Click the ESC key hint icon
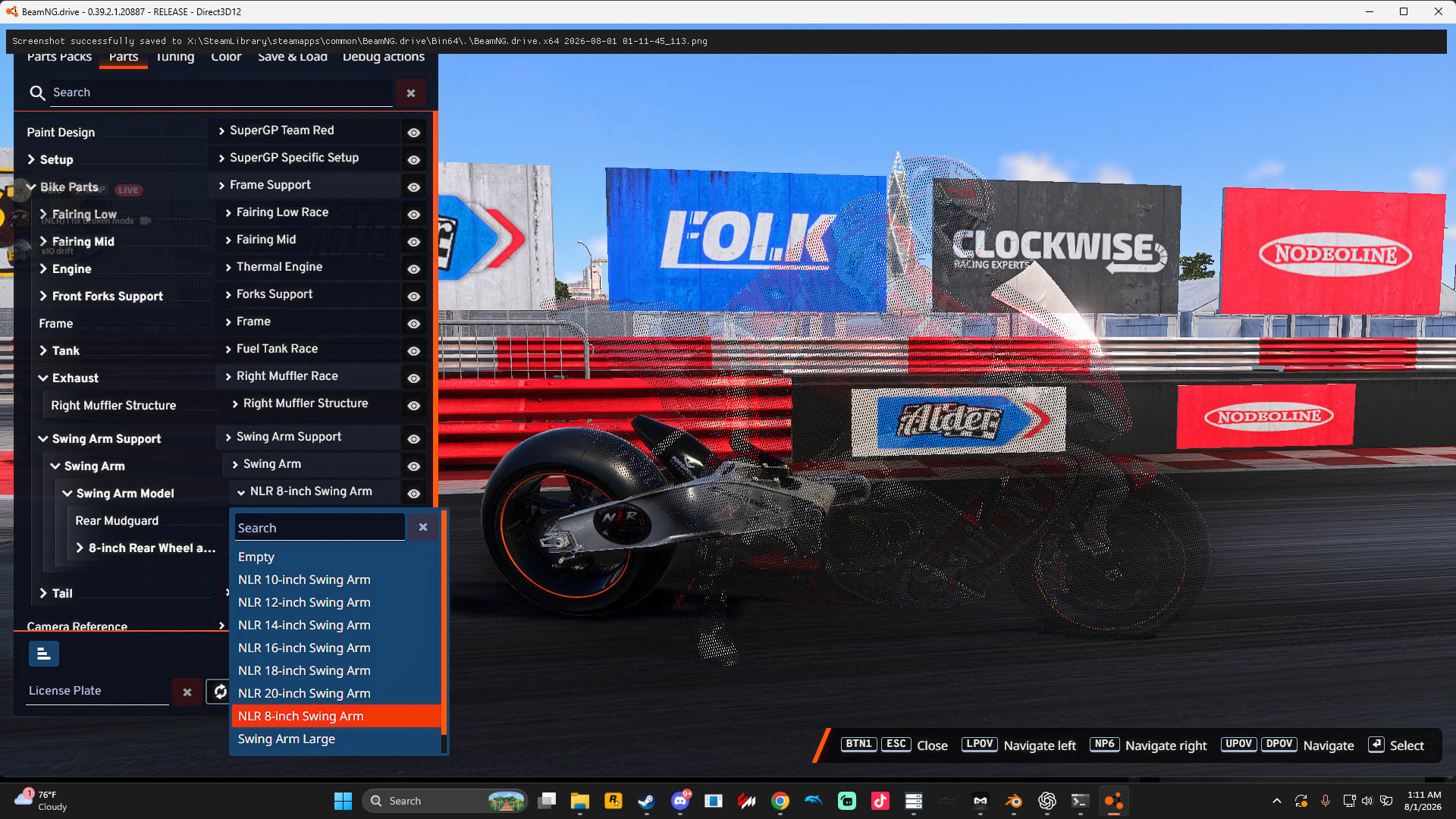1456x819 pixels. pyautogui.click(x=896, y=745)
